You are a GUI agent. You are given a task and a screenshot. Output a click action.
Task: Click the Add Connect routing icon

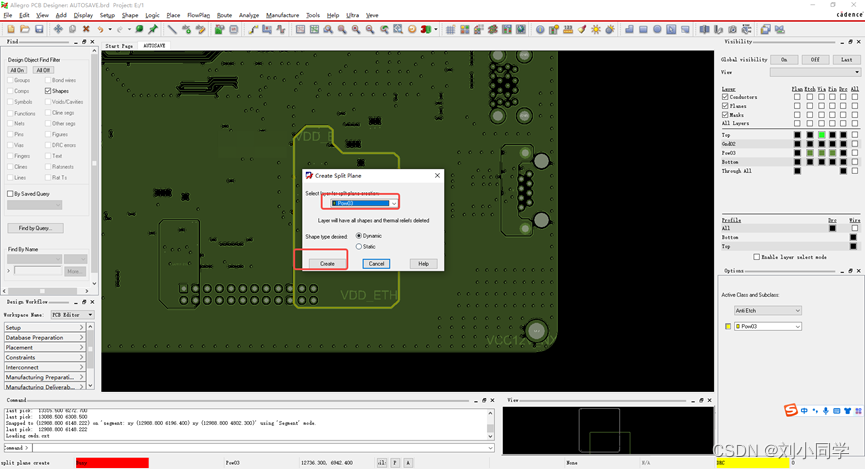(253, 29)
